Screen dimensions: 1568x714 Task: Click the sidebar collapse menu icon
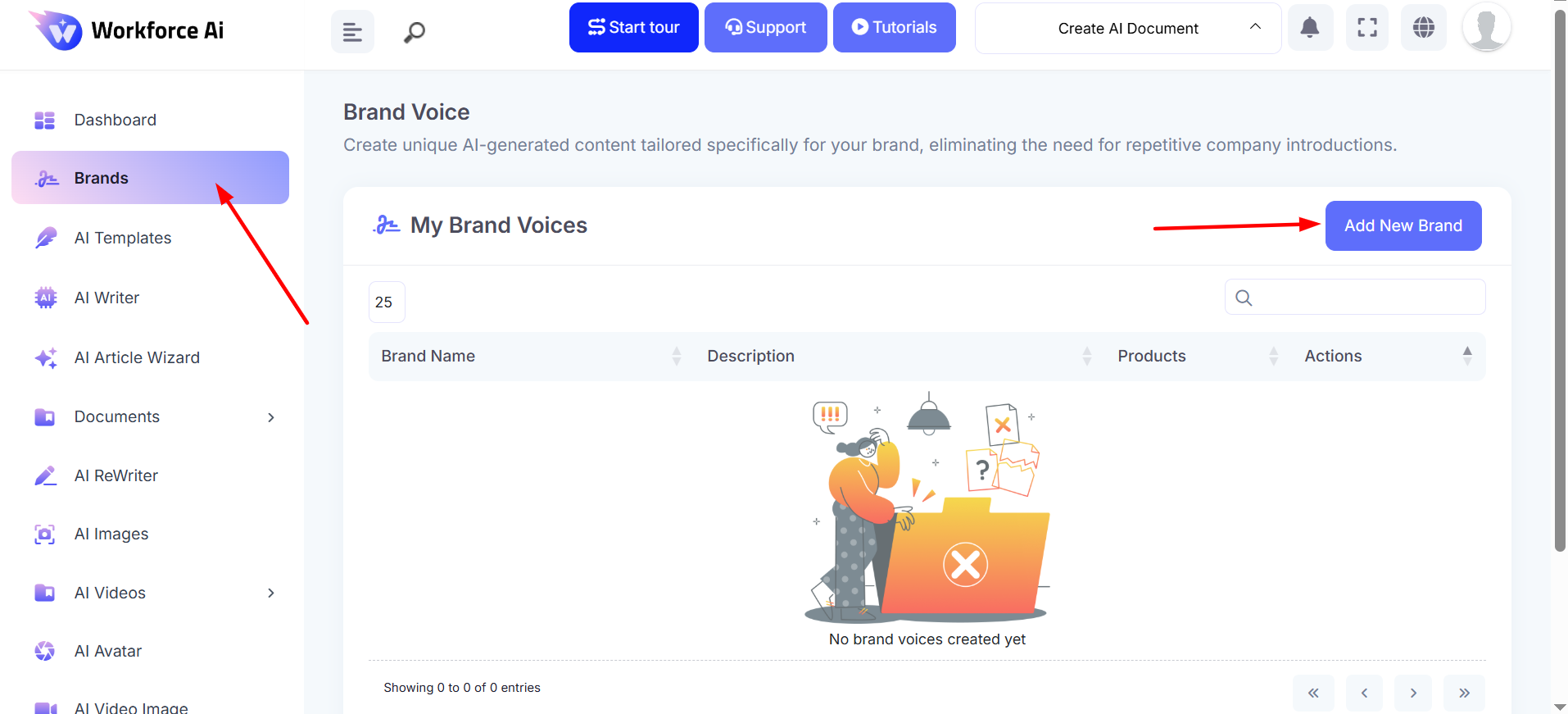point(352,32)
